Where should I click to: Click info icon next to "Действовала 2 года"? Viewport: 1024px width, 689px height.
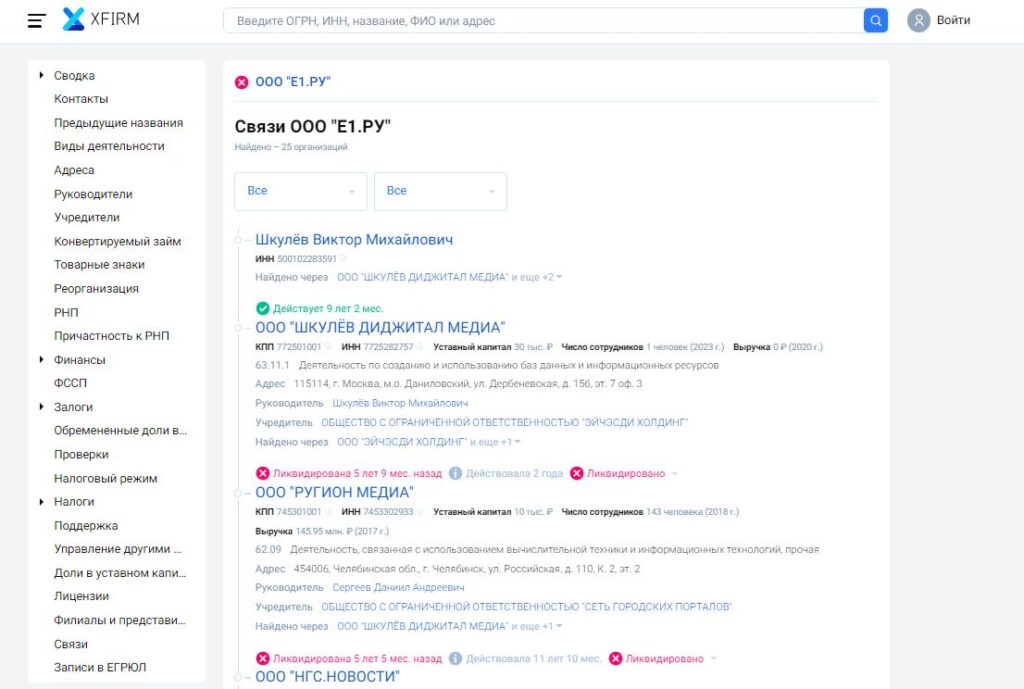pyautogui.click(x=455, y=473)
